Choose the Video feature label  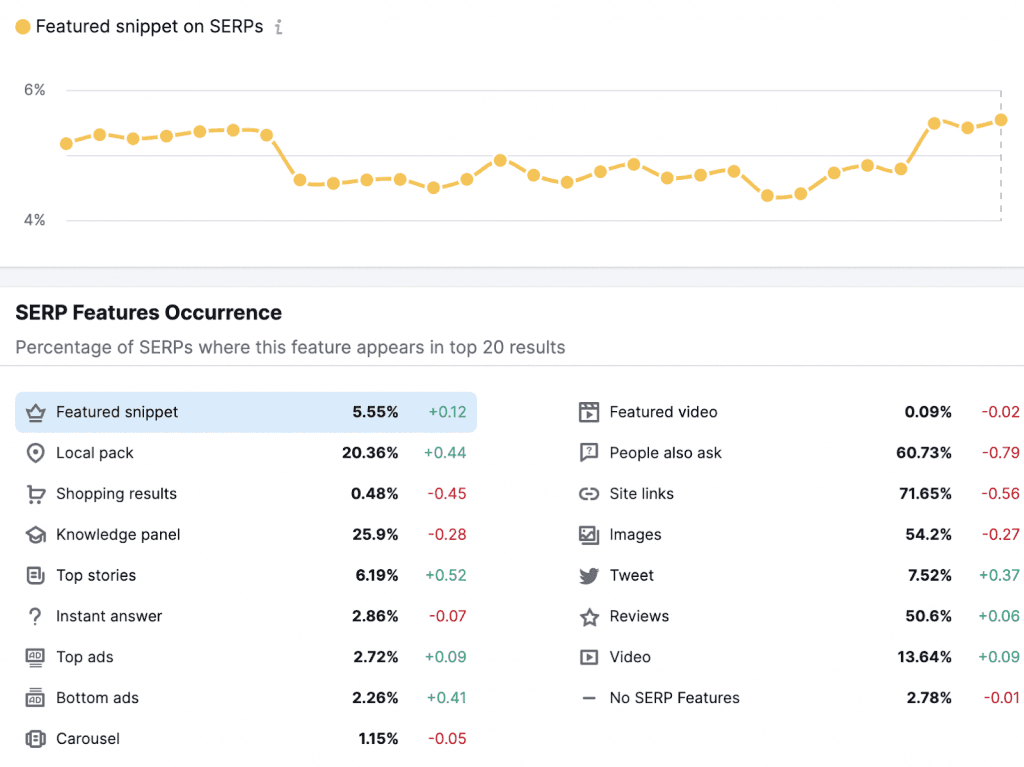tap(630, 658)
